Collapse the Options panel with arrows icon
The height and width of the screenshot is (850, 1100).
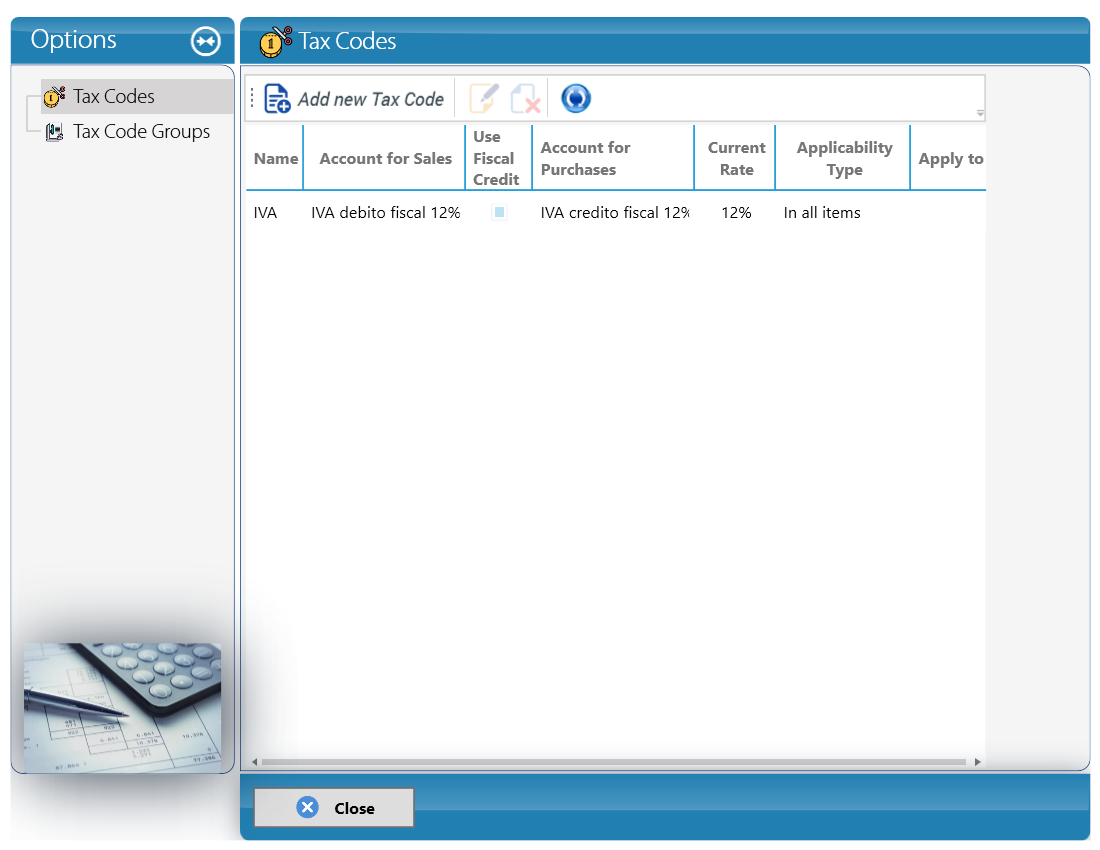[x=206, y=41]
